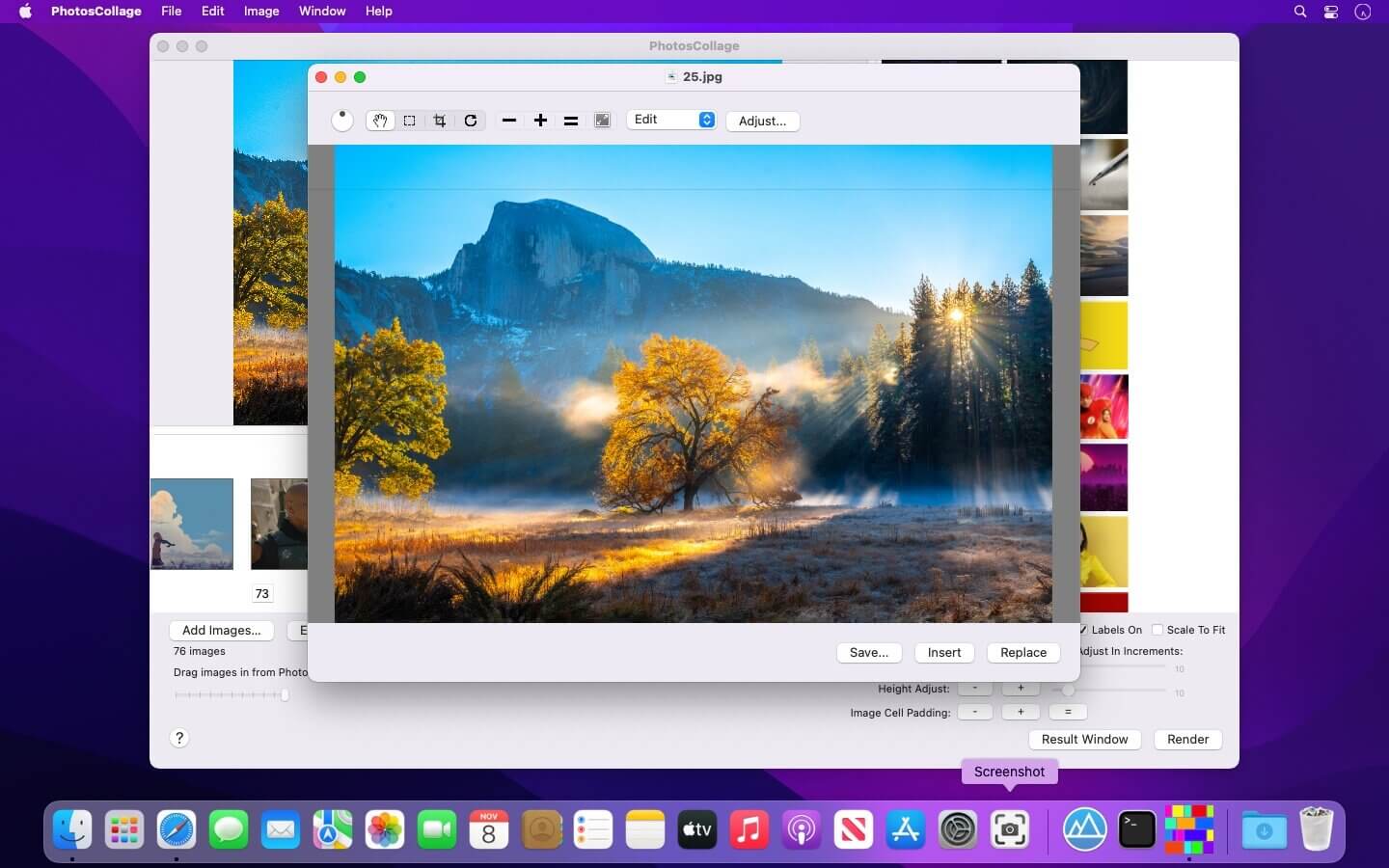
Task: Zoom in with the plus icon
Action: click(x=540, y=121)
